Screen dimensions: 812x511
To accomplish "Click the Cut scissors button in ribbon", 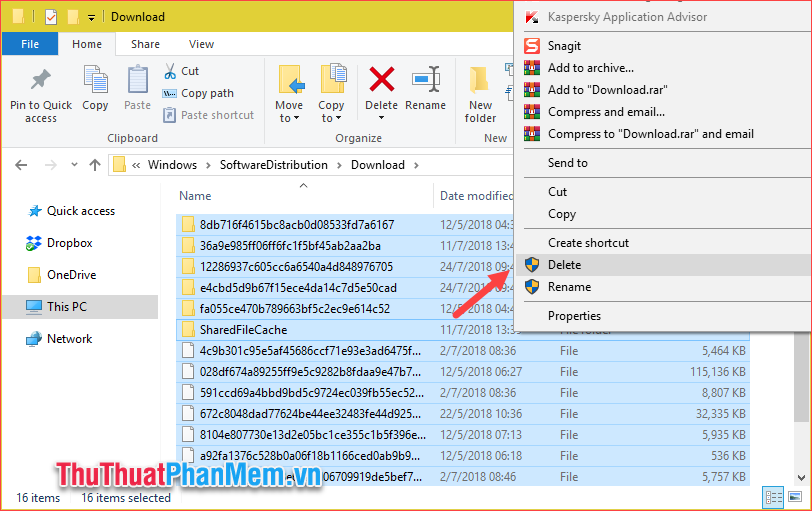I will [x=181, y=71].
